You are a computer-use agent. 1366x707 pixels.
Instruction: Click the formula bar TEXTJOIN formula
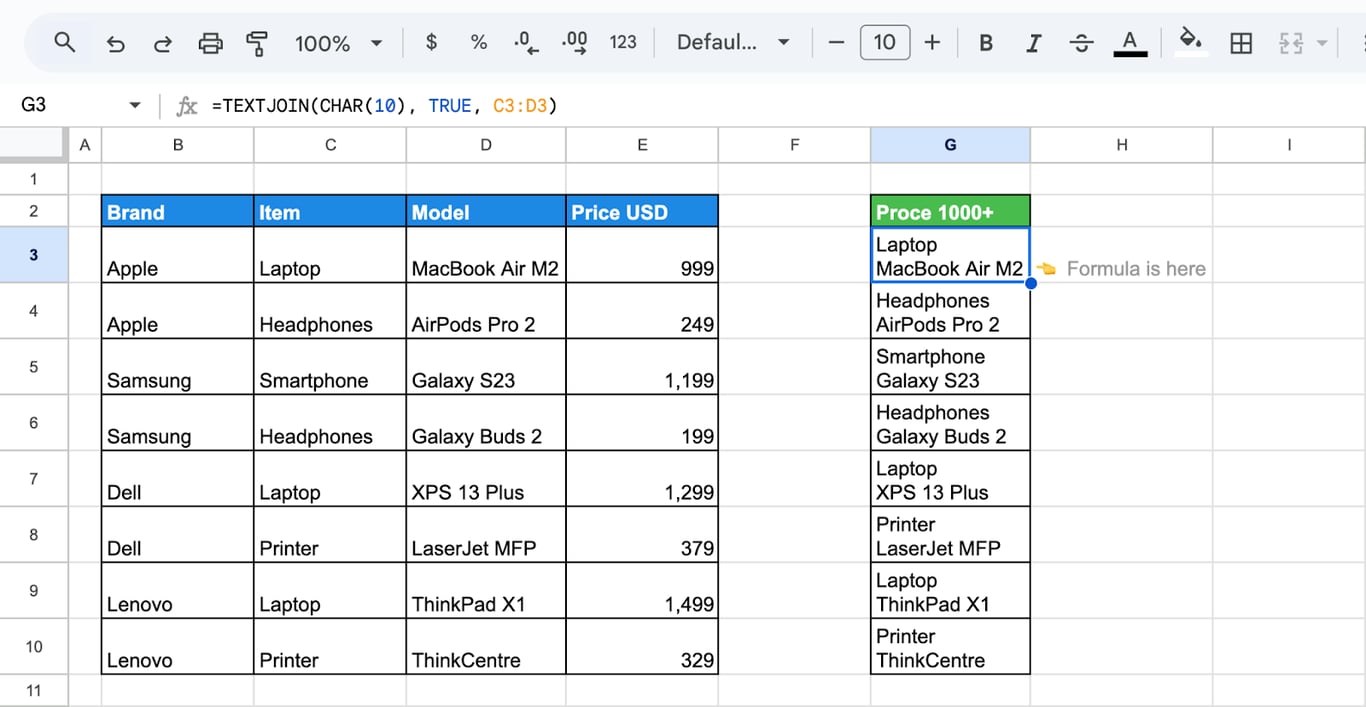pos(384,105)
